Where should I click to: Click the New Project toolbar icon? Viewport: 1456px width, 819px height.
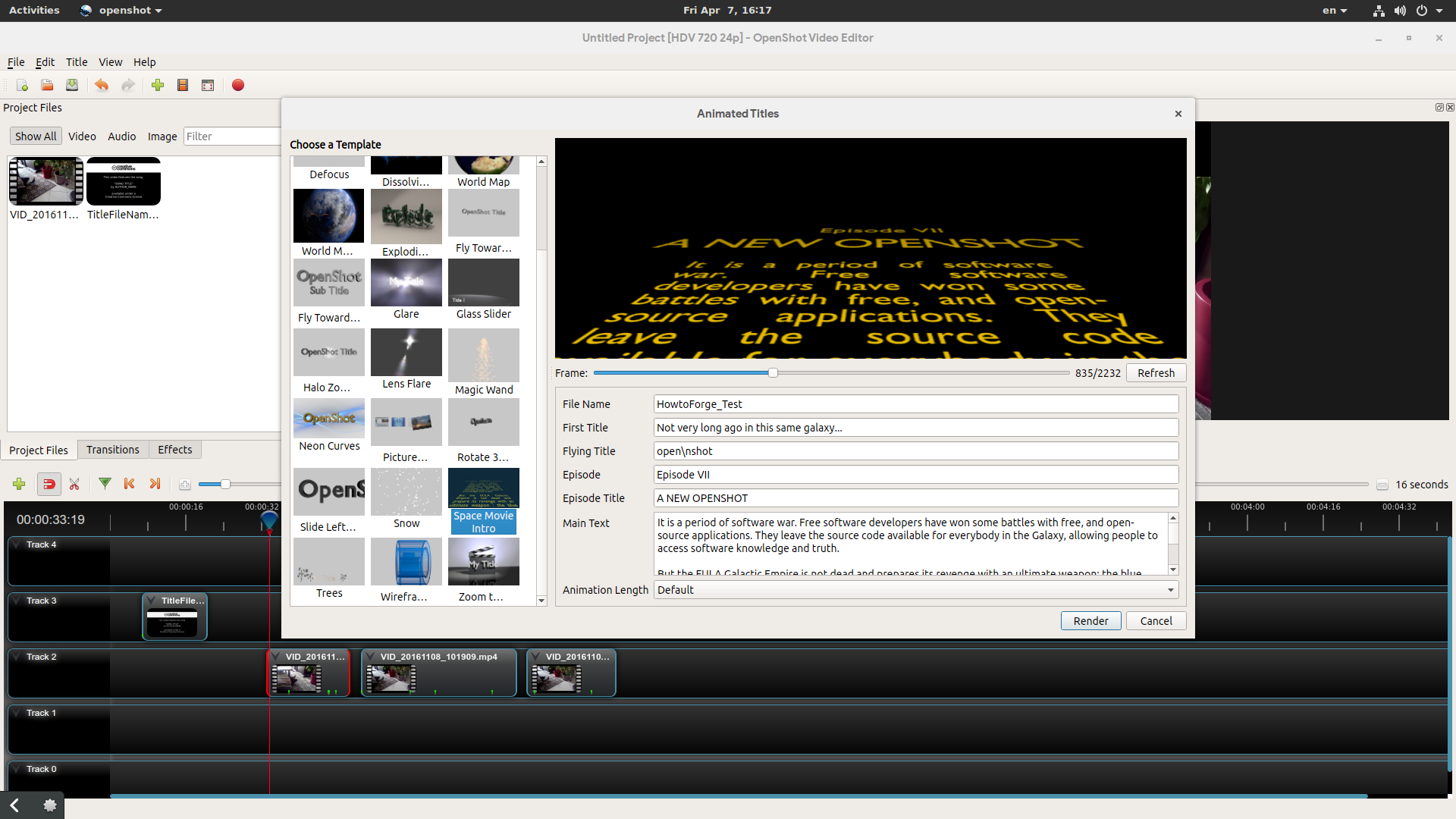tap(22, 85)
